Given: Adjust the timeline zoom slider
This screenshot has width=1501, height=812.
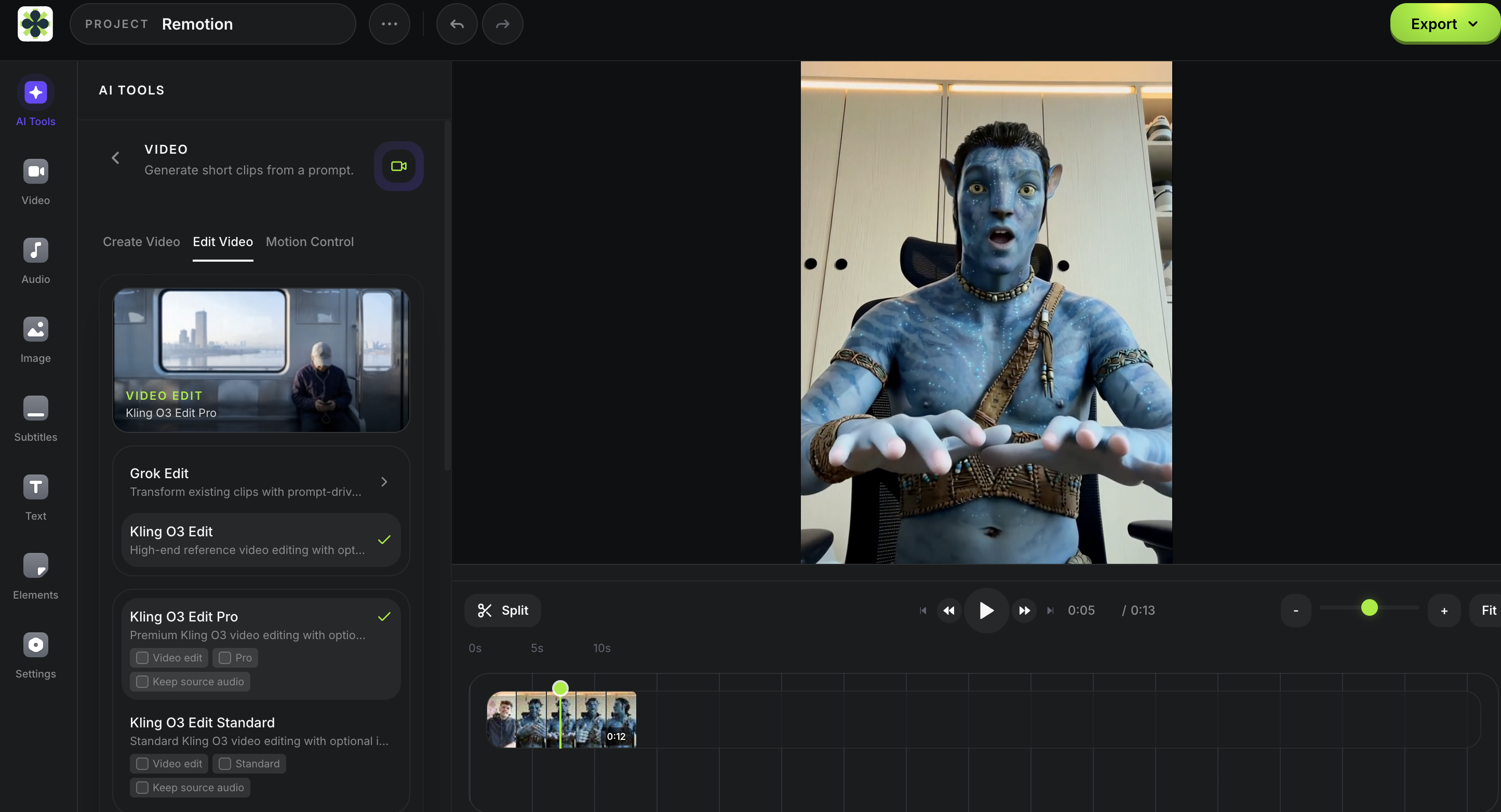Looking at the screenshot, I should (x=1369, y=607).
